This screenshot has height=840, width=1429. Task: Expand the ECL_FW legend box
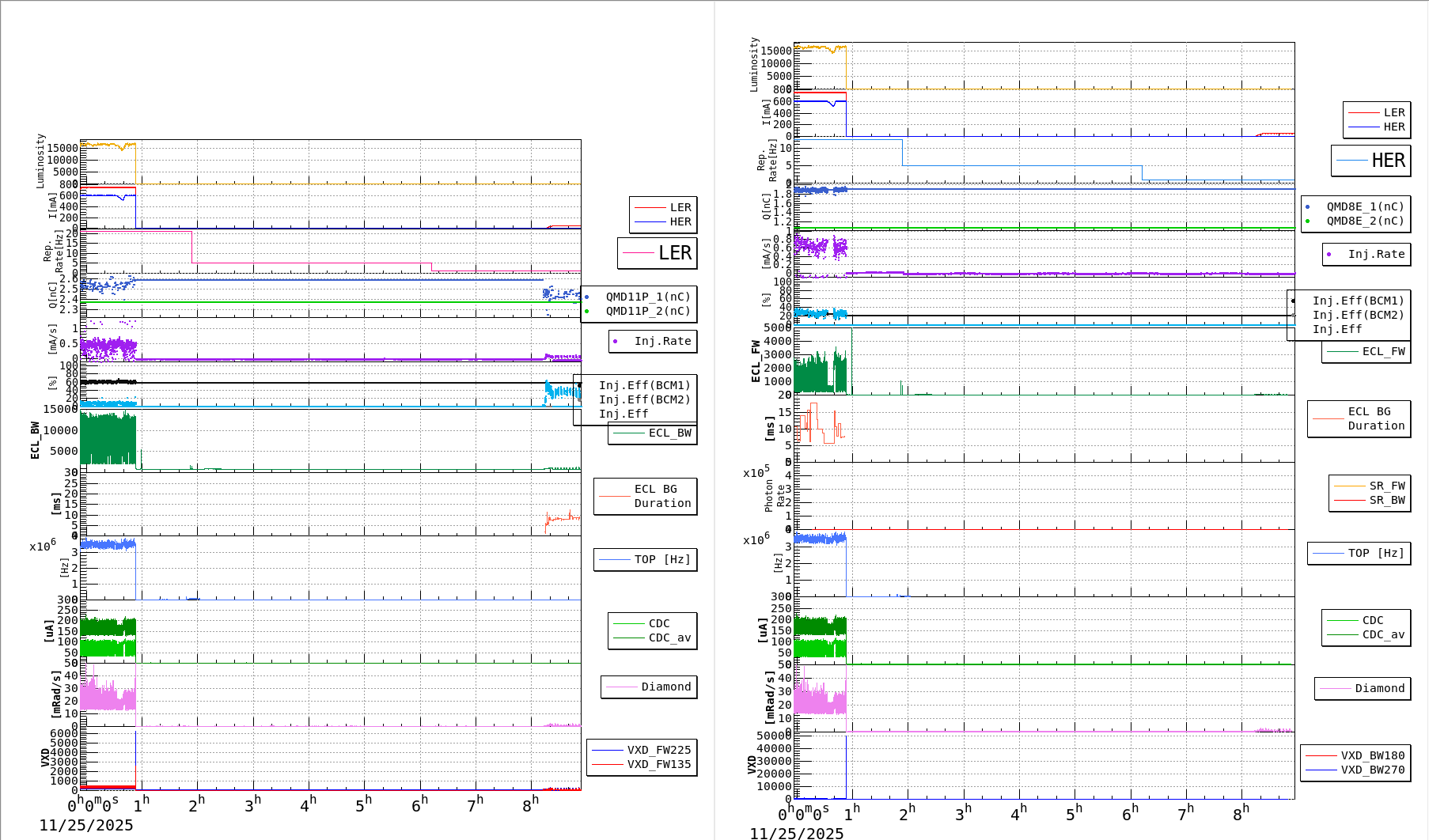[1366, 351]
